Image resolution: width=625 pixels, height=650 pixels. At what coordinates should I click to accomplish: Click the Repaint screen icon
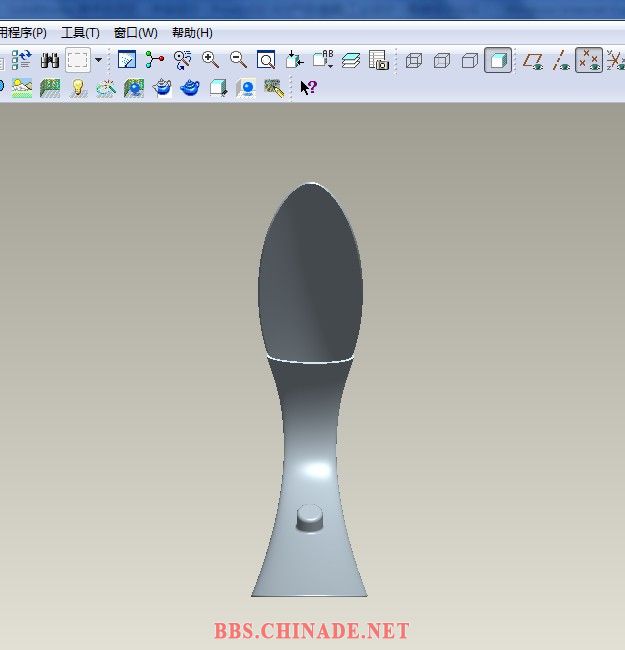pyautogui.click(x=126, y=60)
